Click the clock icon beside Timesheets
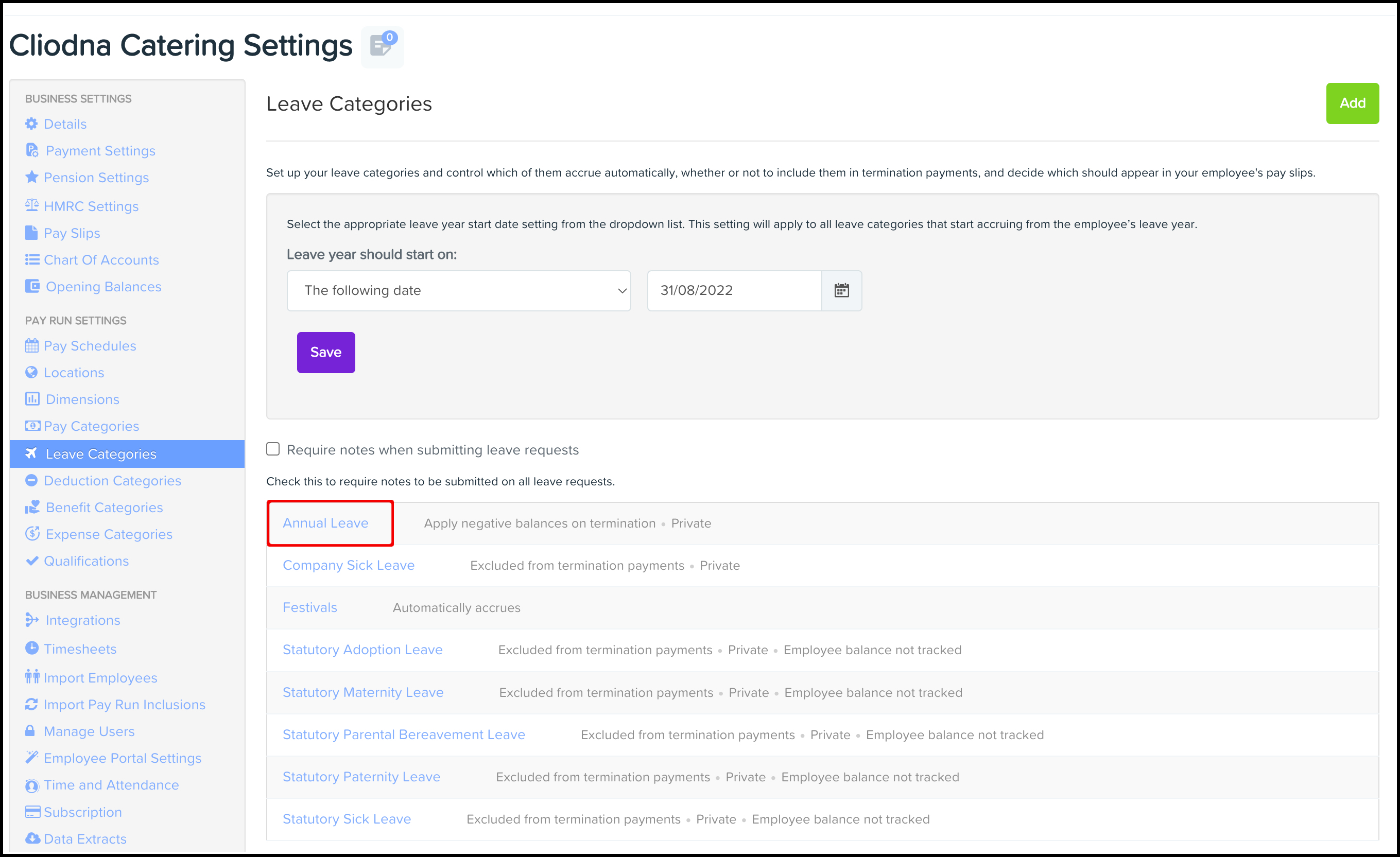 pos(32,649)
